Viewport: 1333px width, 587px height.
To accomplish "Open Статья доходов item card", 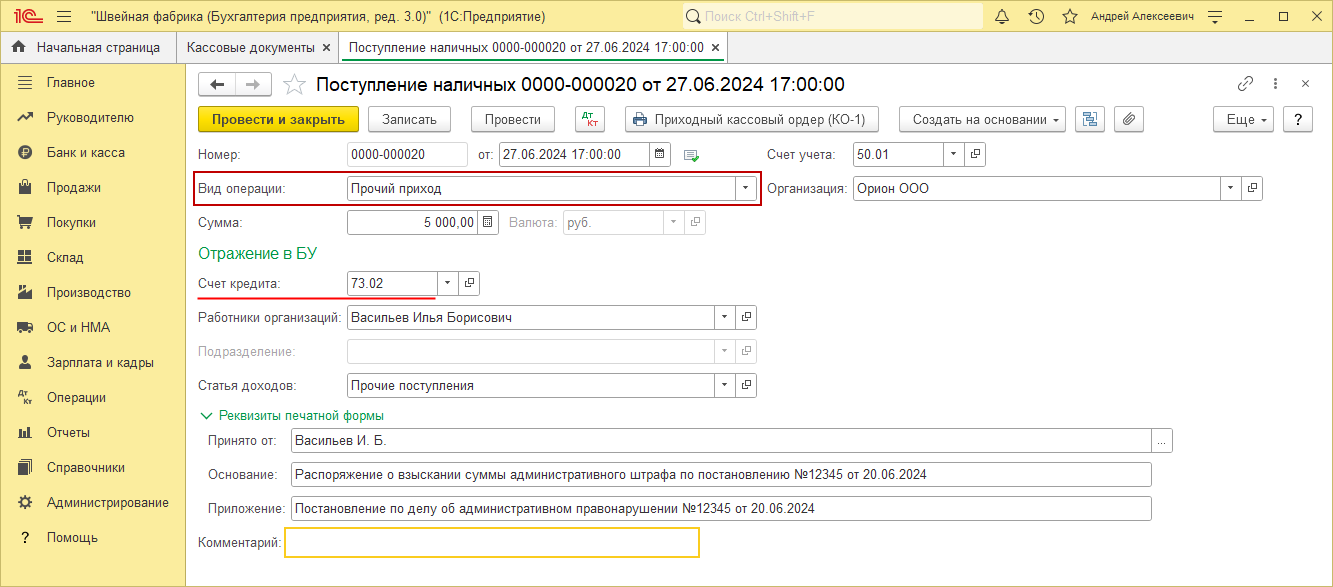I will tap(746, 385).
